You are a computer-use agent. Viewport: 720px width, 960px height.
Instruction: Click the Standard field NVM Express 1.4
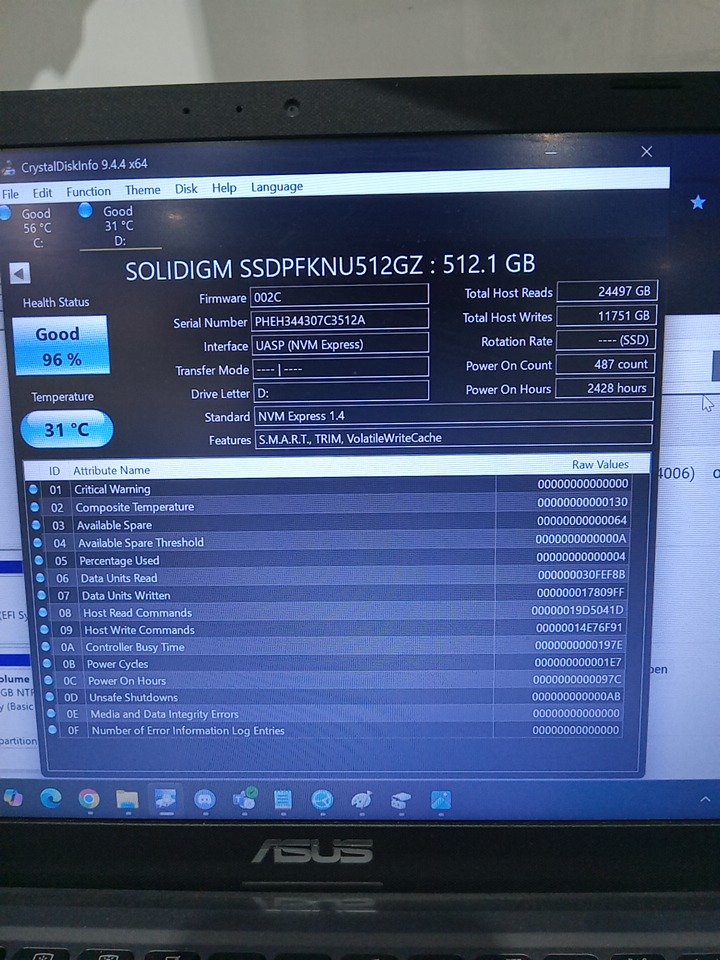[453, 413]
